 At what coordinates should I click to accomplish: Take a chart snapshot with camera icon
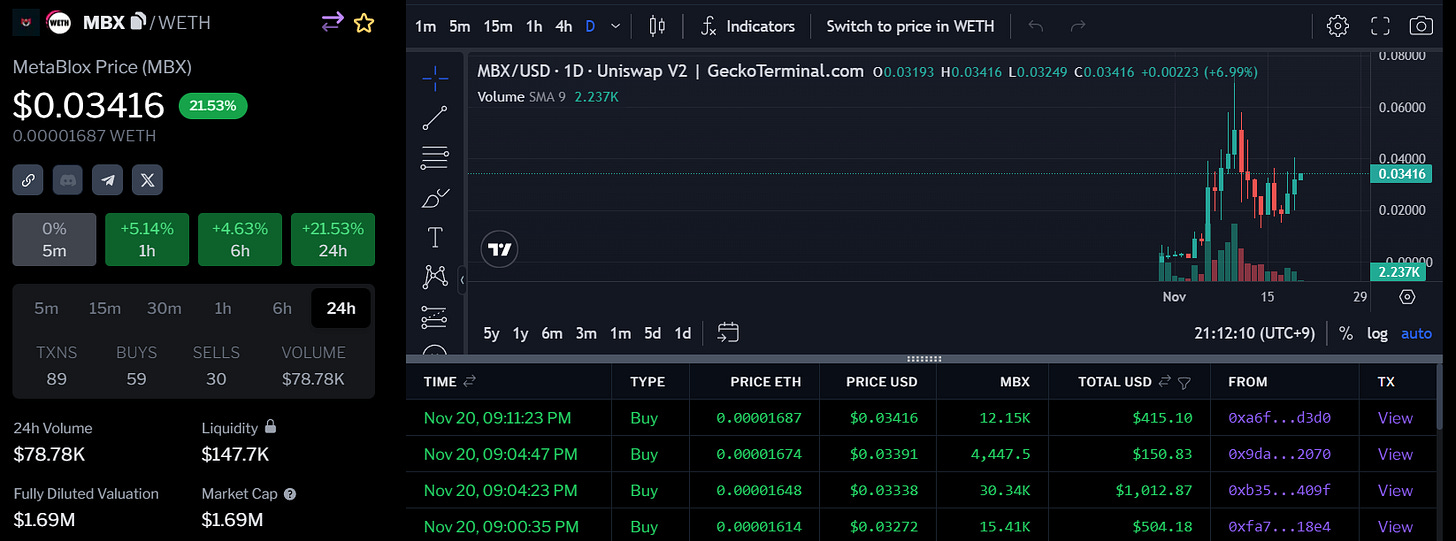coord(1420,26)
